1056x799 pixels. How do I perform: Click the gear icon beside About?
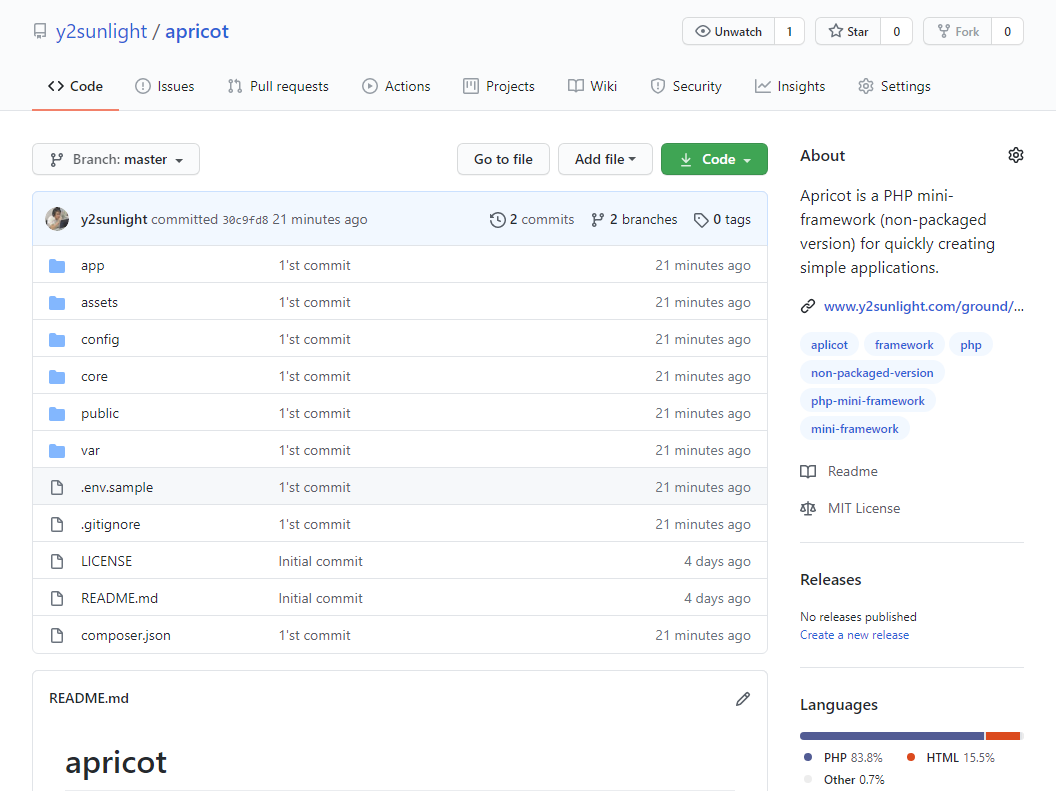1015,155
